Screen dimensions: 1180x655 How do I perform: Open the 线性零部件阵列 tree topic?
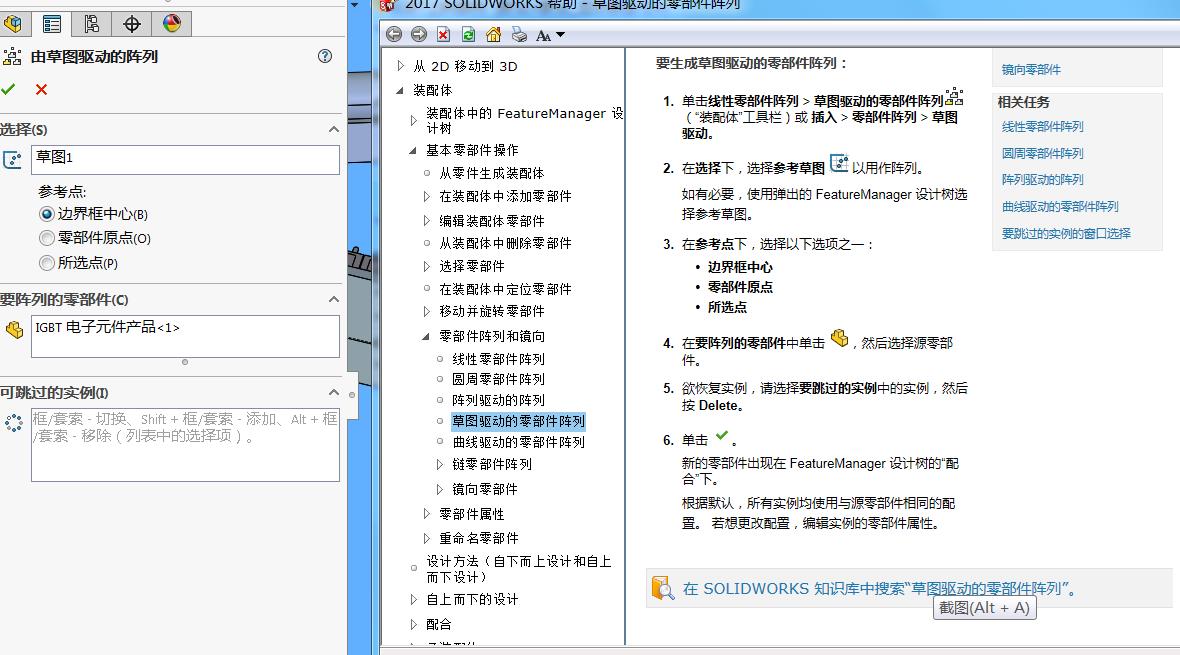click(x=498, y=359)
